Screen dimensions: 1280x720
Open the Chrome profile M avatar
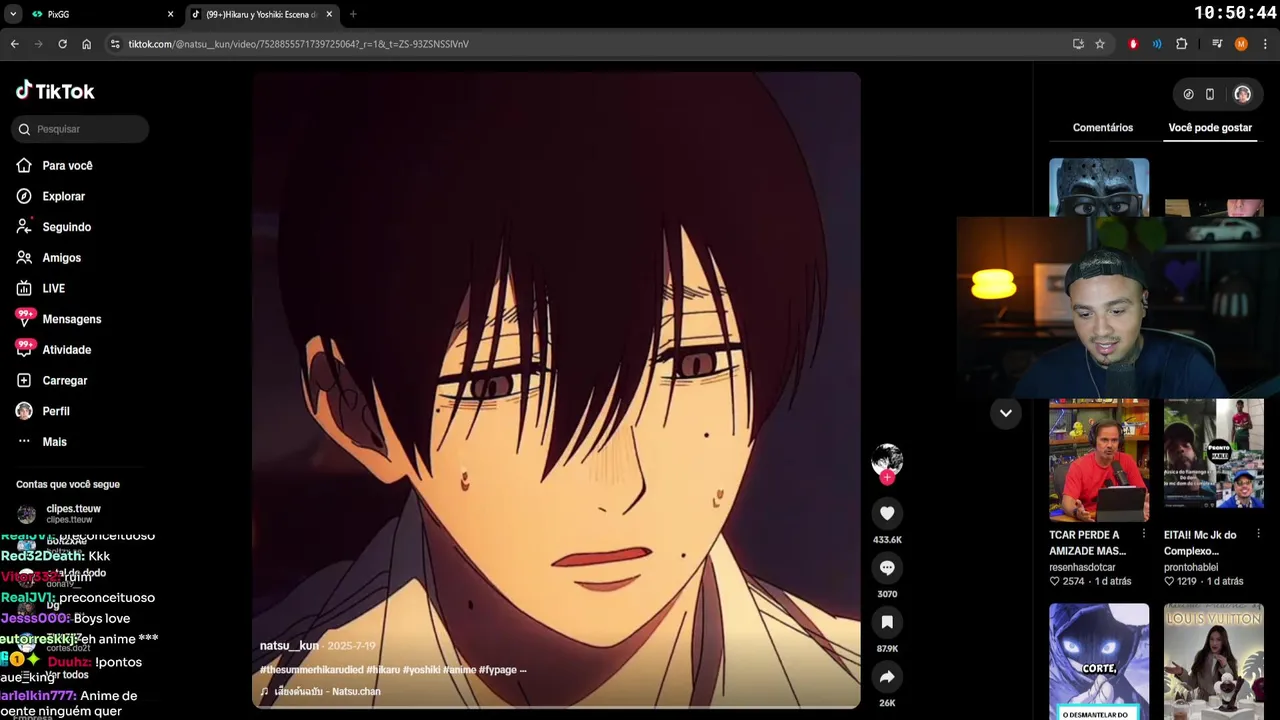pos(1241,44)
